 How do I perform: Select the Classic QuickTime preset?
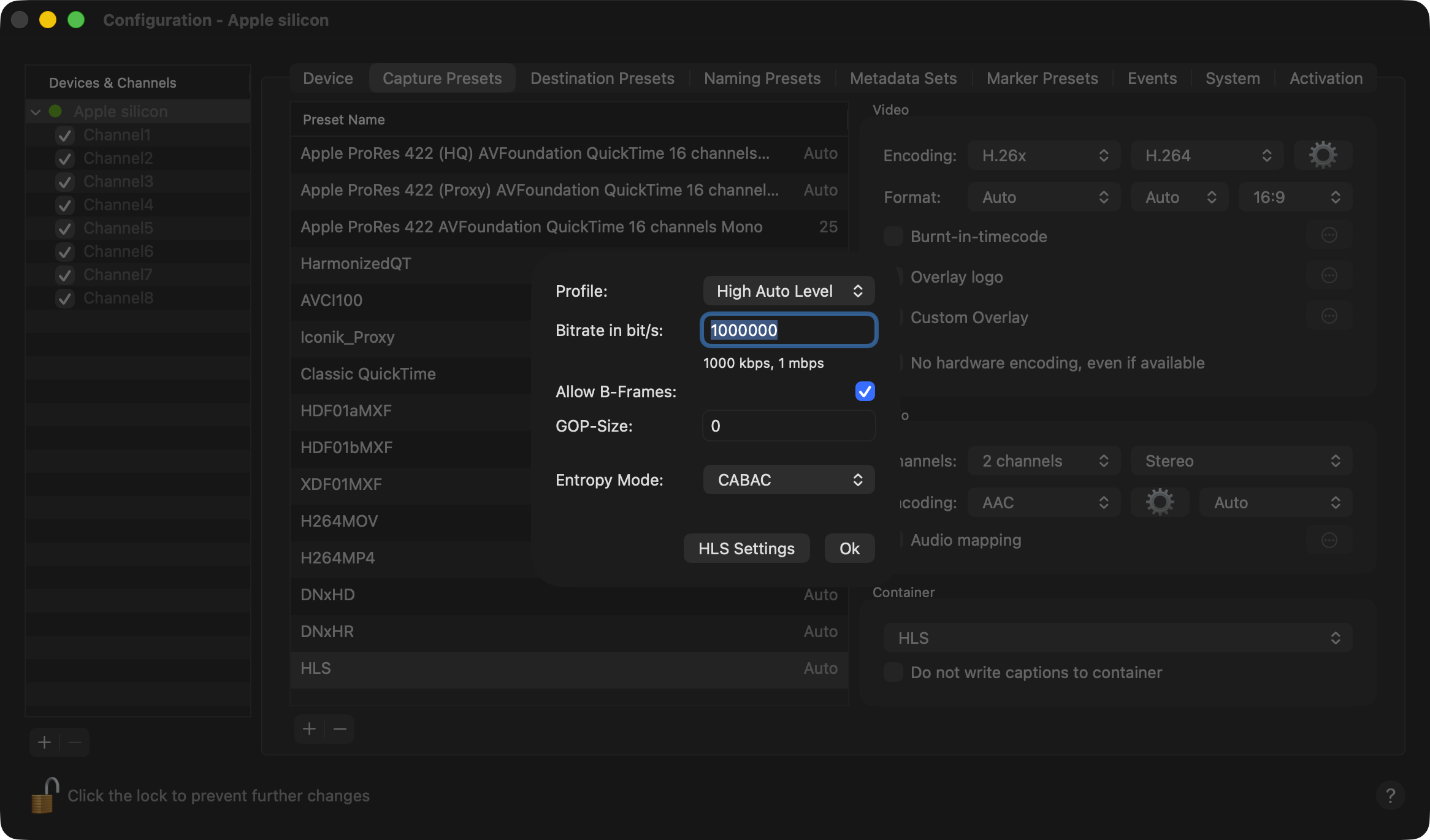point(411,374)
